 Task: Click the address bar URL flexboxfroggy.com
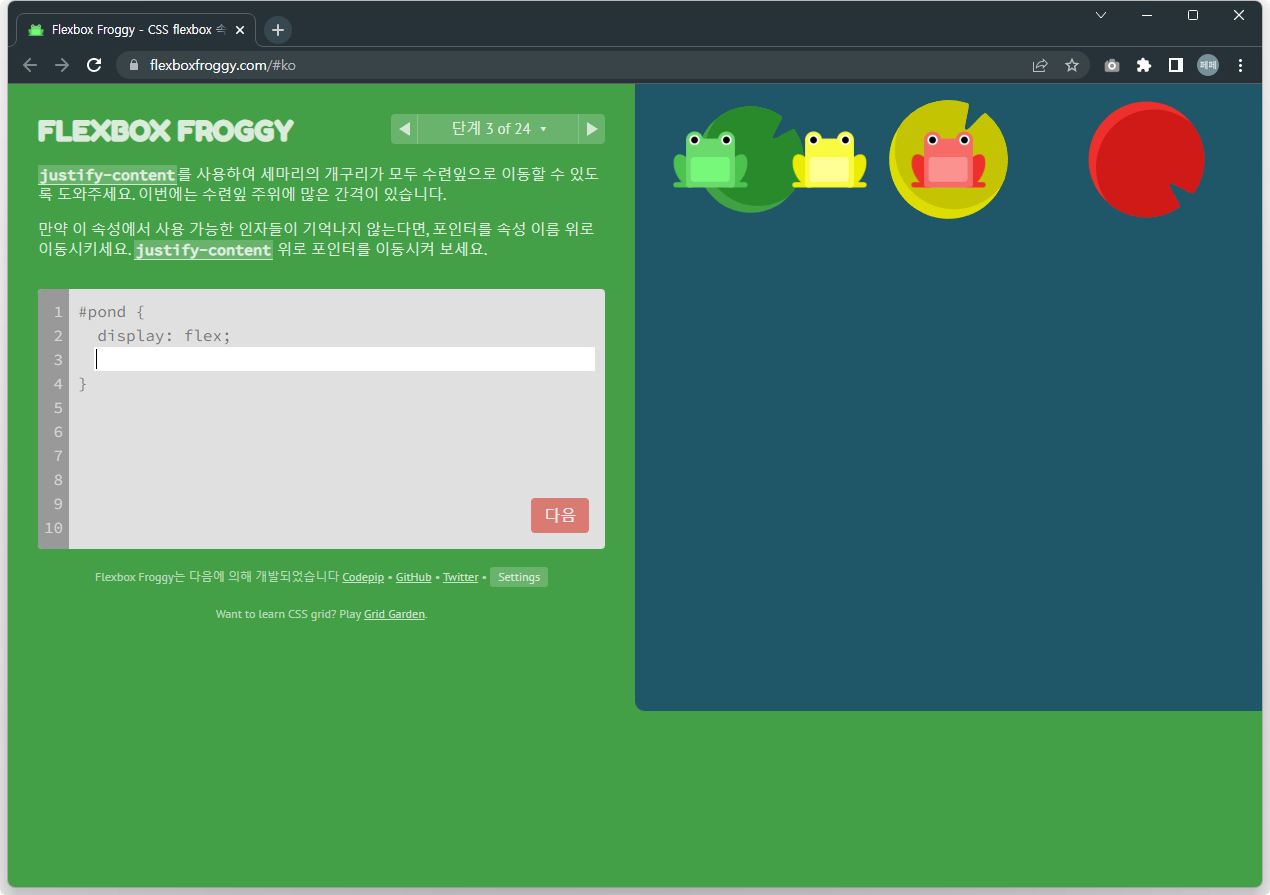coord(222,65)
